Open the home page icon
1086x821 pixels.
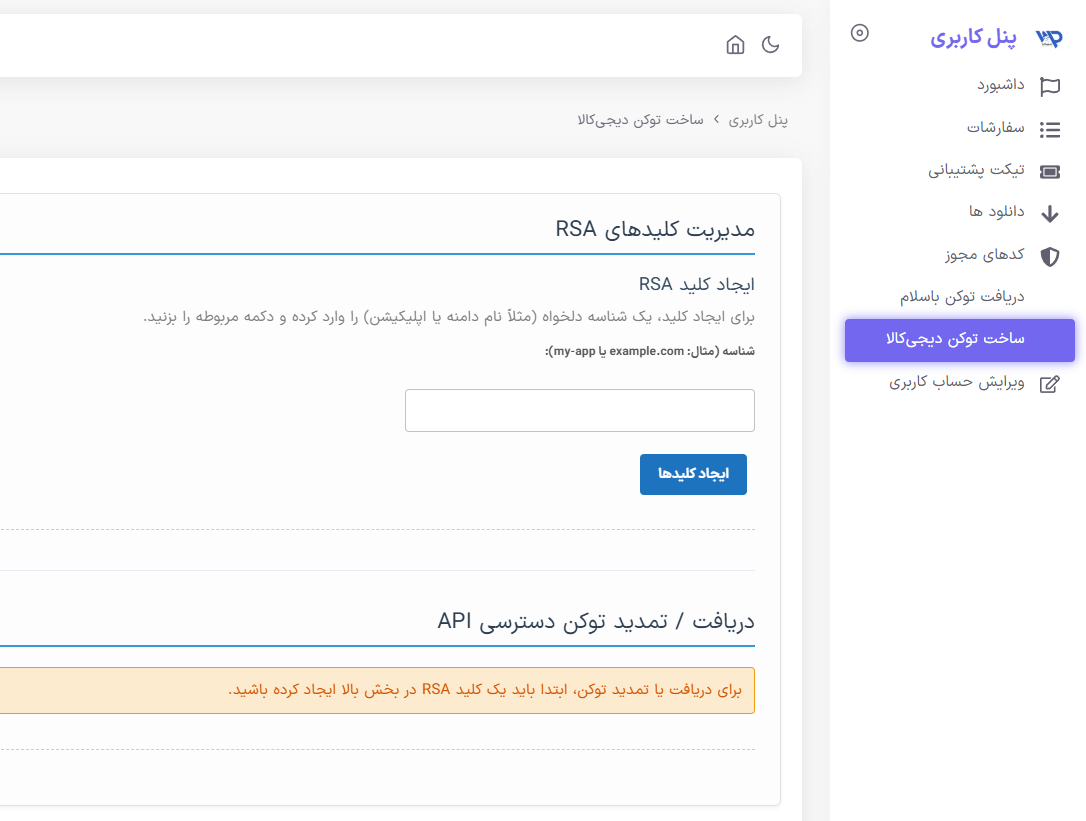pyautogui.click(x=735, y=45)
